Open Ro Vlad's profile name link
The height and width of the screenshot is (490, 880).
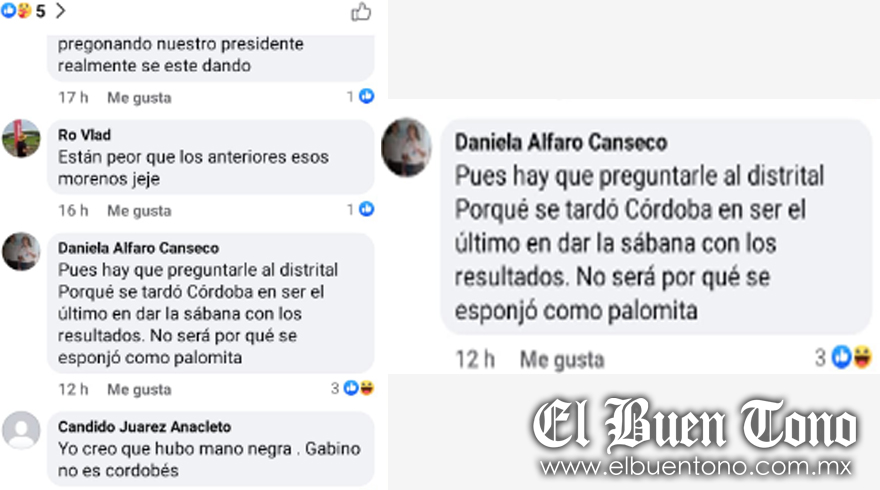[84, 135]
